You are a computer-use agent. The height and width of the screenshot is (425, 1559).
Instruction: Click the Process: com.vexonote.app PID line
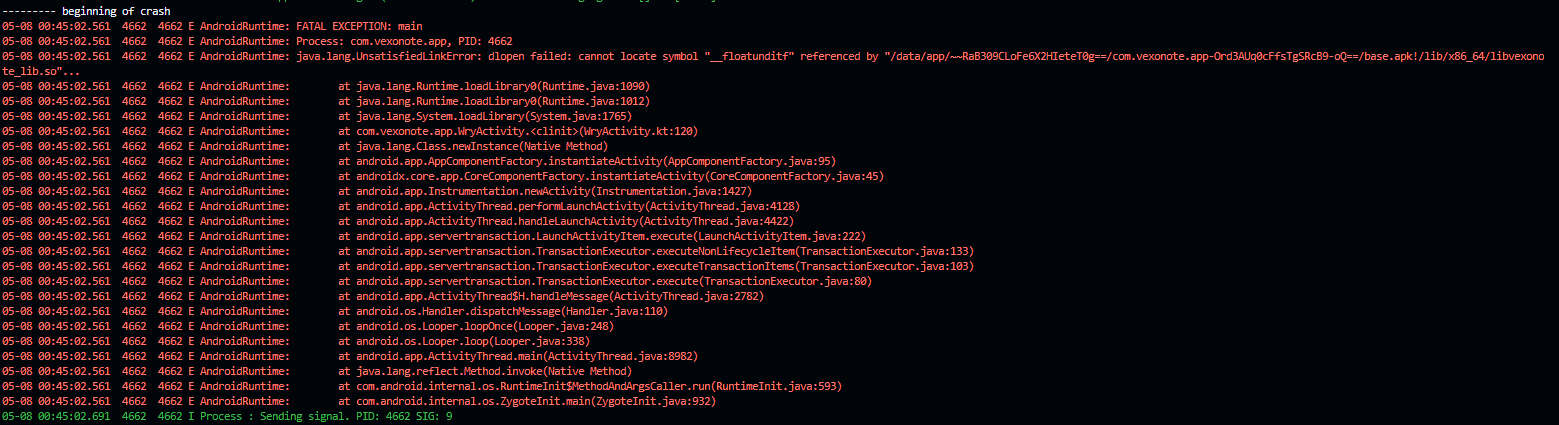pyautogui.click(x=258, y=41)
